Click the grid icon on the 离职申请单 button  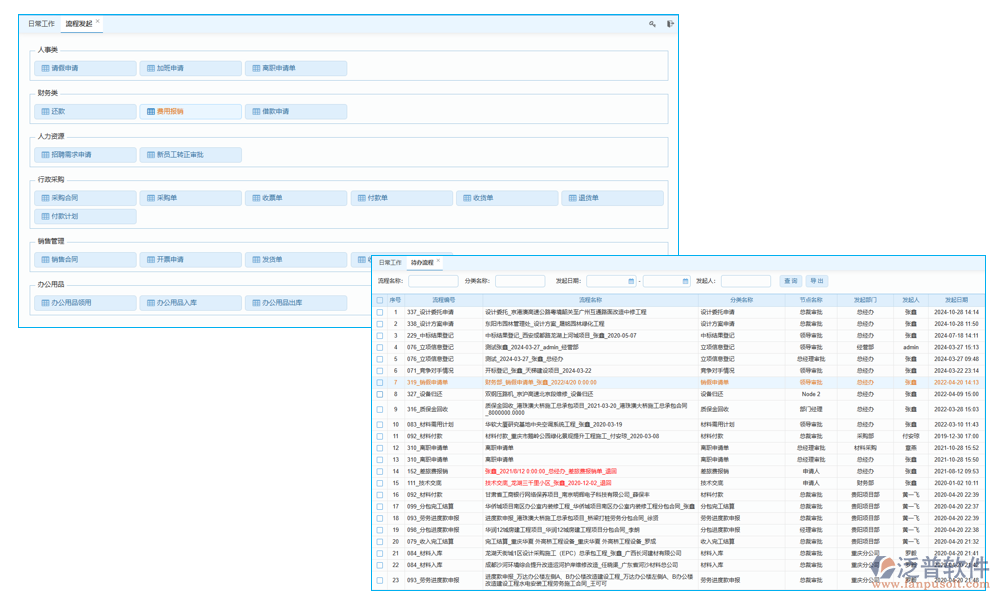pos(256,68)
